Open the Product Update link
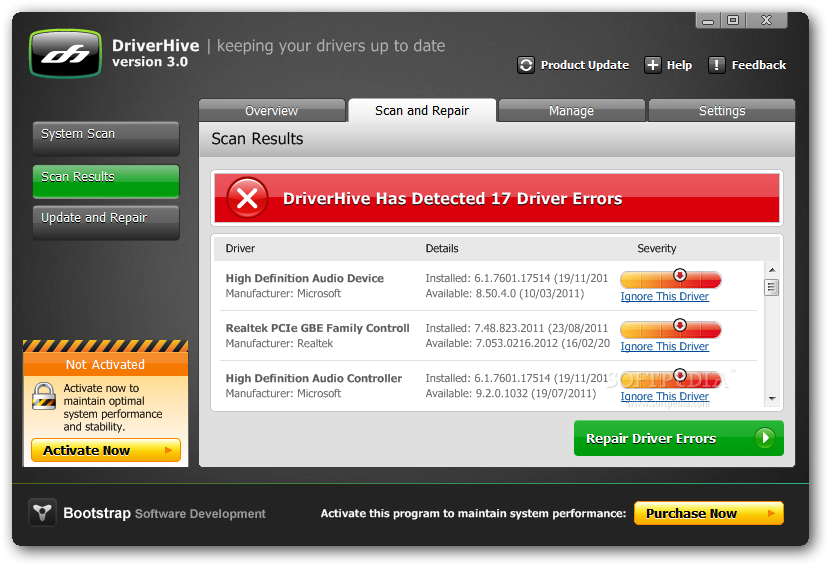 (585, 65)
